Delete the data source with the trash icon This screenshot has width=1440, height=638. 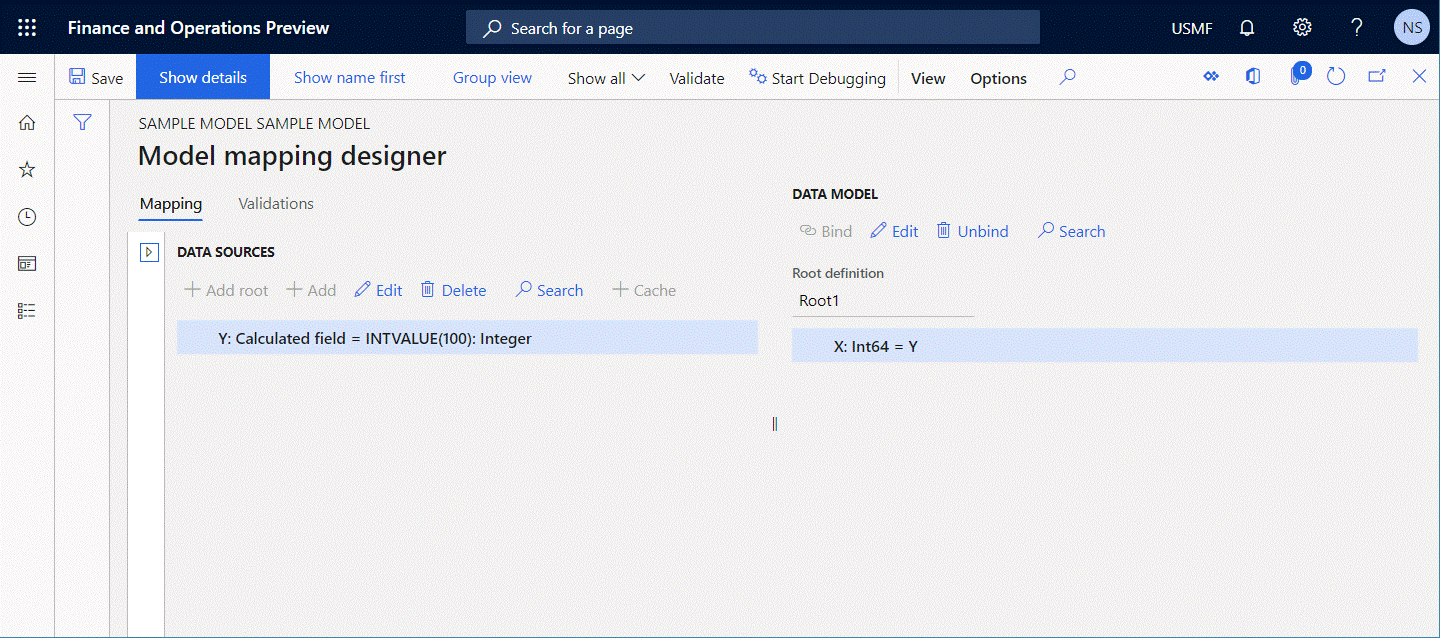click(453, 290)
